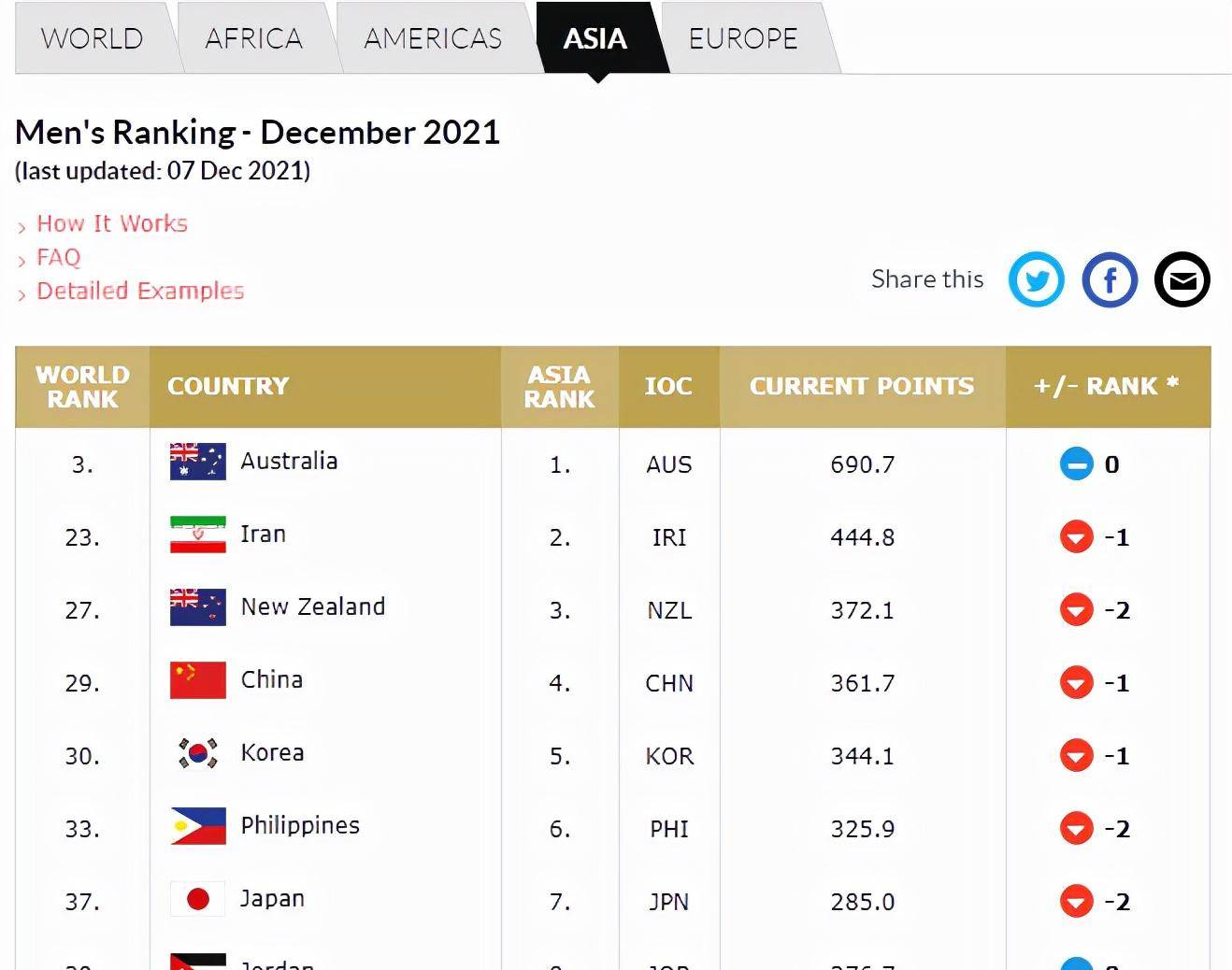Image resolution: width=1232 pixels, height=970 pixels.
Task: Open the AMERICAS rankings tab
Action: pos(433,38)
